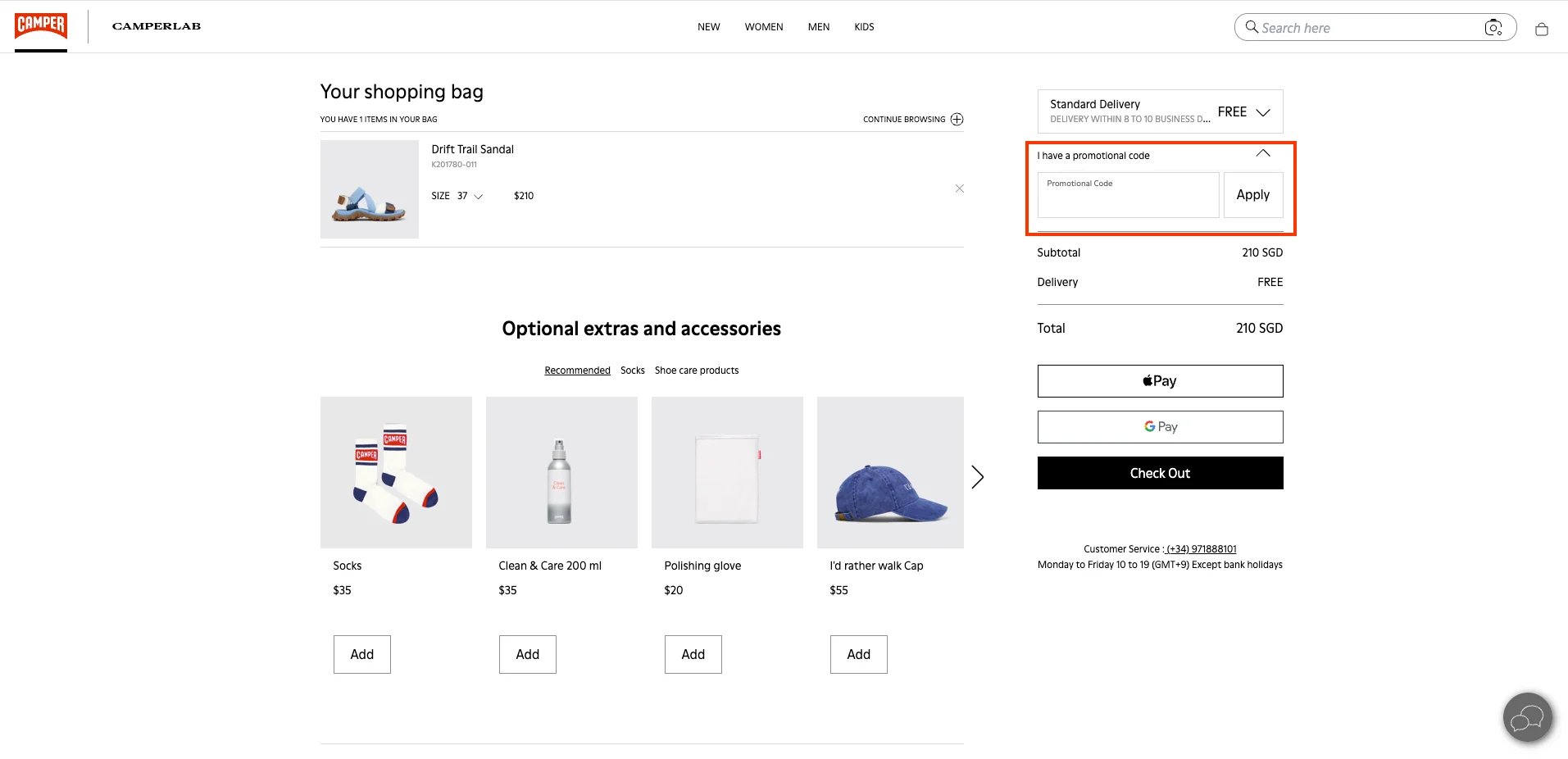Open the Polishing glove image

728,473
